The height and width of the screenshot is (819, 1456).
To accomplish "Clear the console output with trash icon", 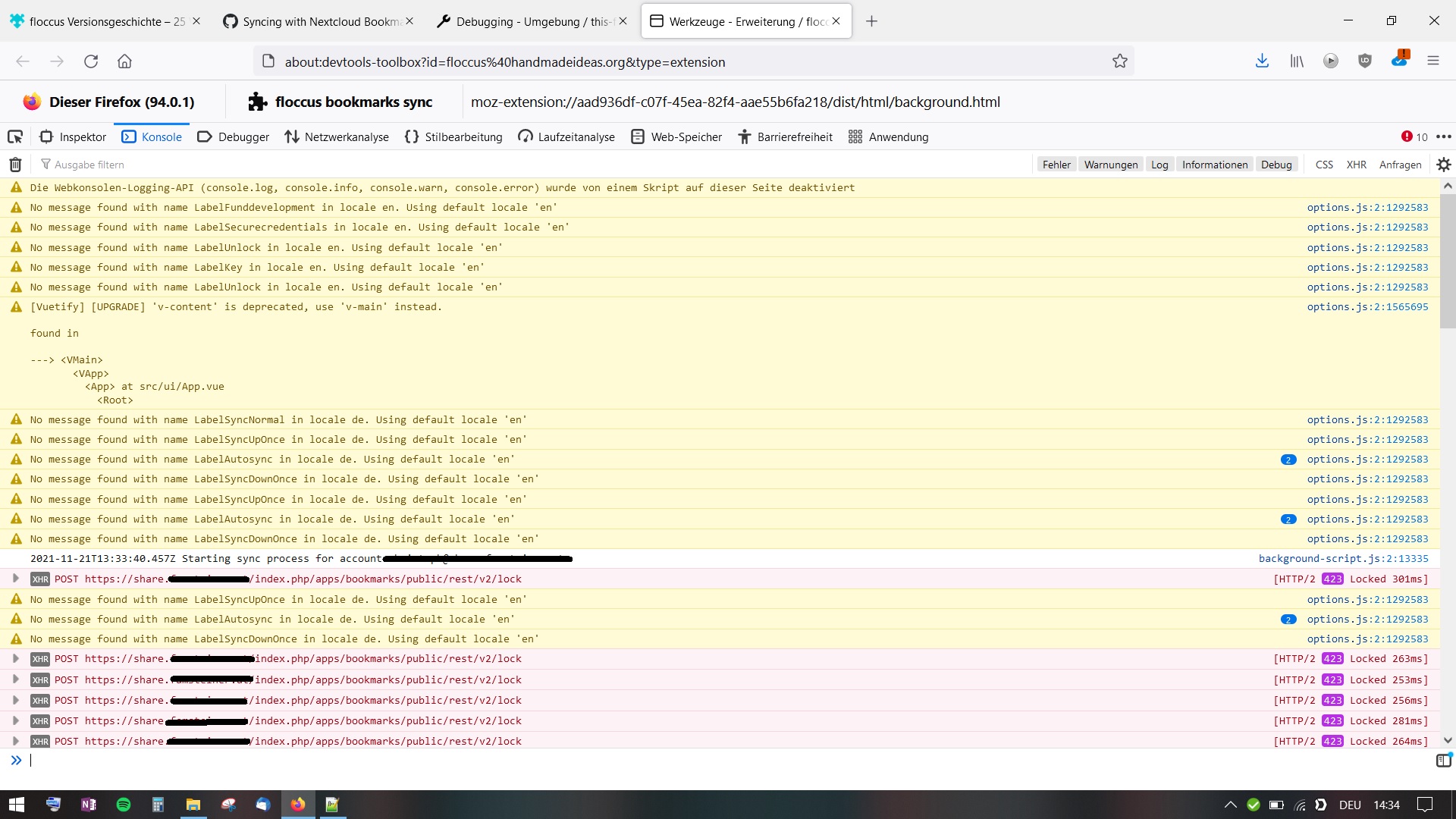I will click(15, 165).
